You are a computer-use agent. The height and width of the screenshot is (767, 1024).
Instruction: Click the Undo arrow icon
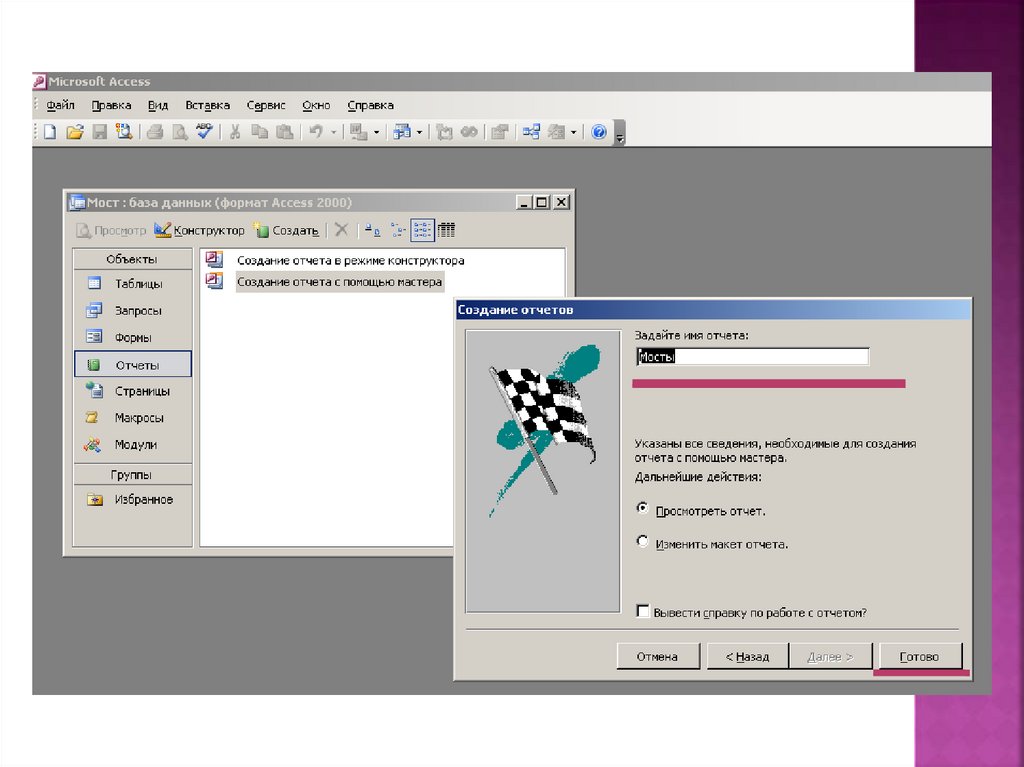point(316,132)
